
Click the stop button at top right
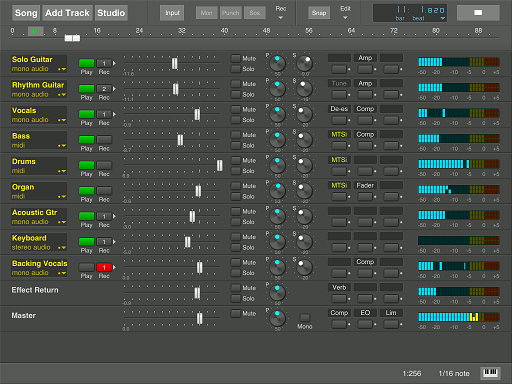pyautogui.click(x=478, y=13)
